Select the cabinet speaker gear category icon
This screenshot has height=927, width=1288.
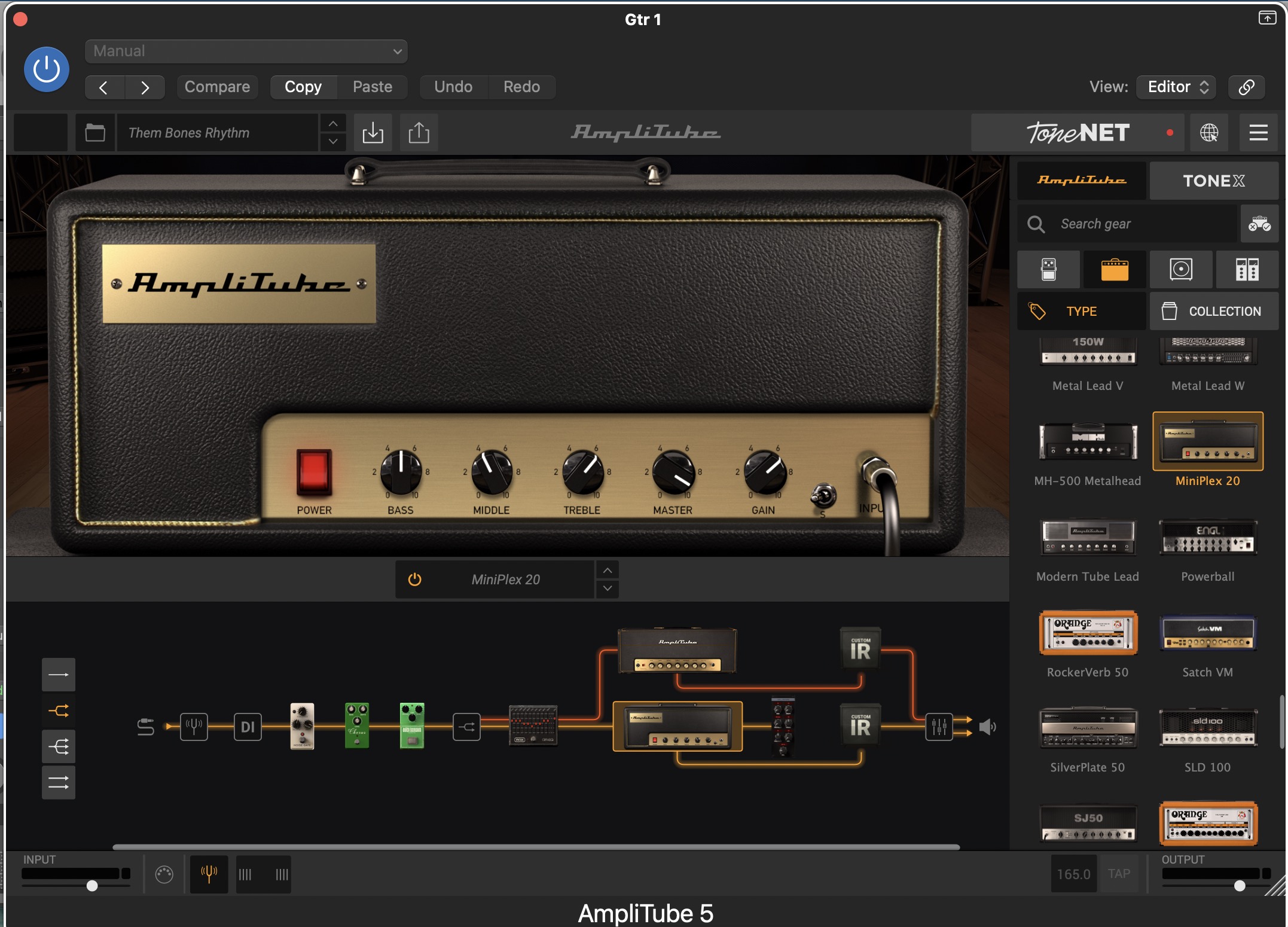1181,270
